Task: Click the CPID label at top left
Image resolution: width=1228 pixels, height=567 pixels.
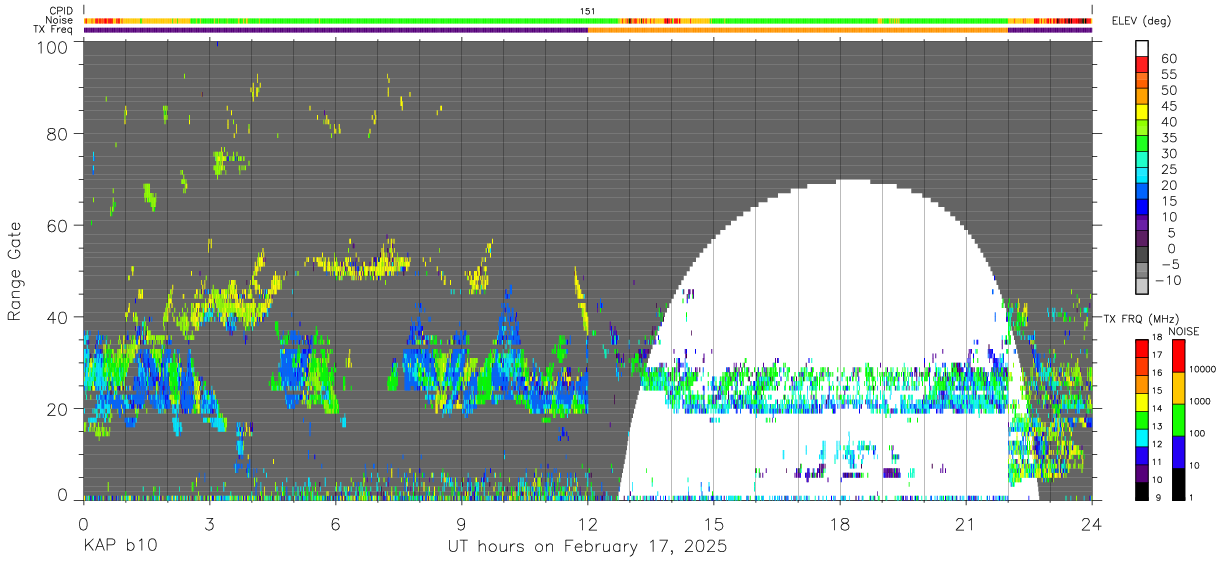Action: [x=60, y=11]
